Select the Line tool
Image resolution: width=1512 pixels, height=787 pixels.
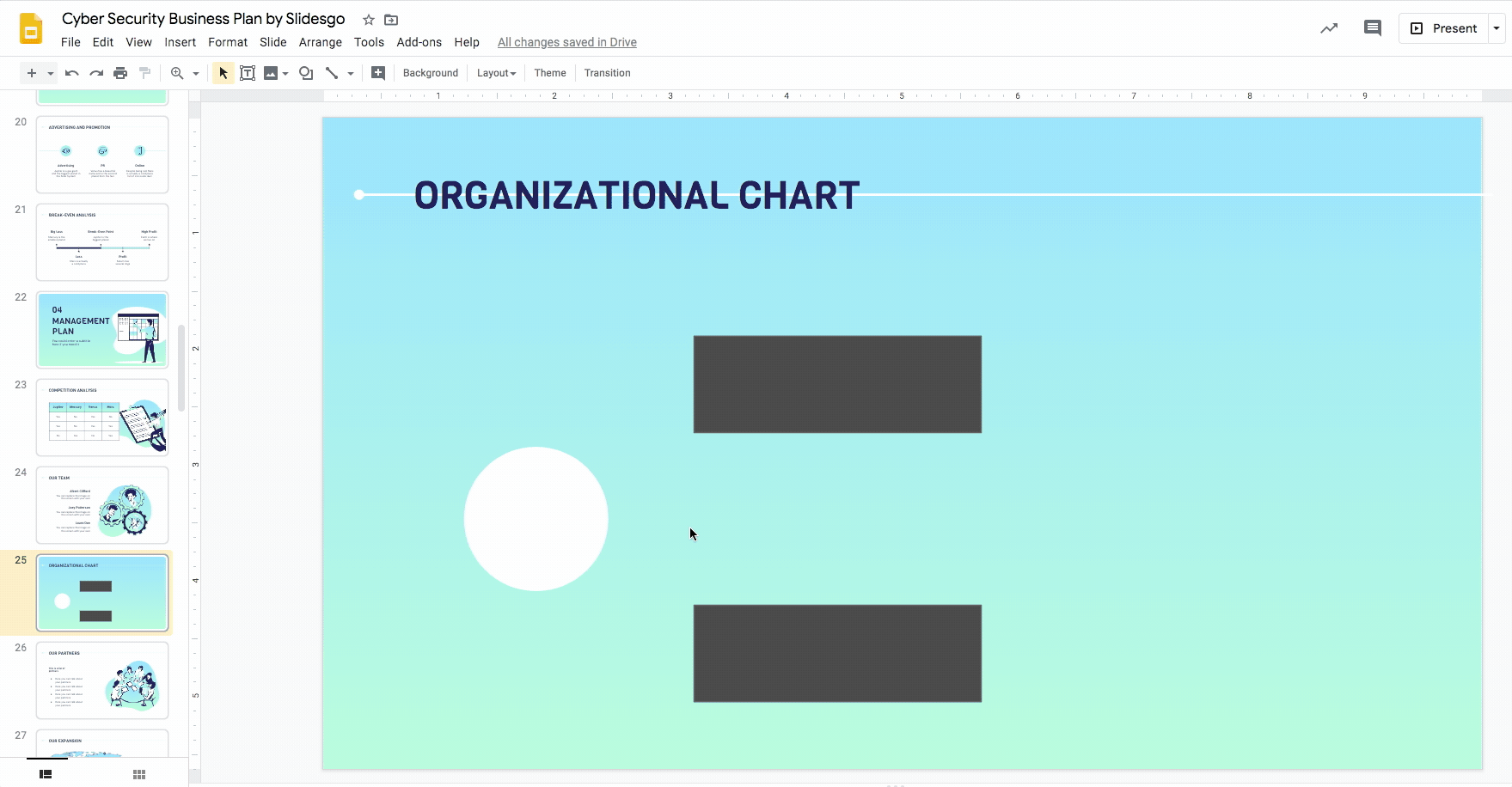coord(333,73)
